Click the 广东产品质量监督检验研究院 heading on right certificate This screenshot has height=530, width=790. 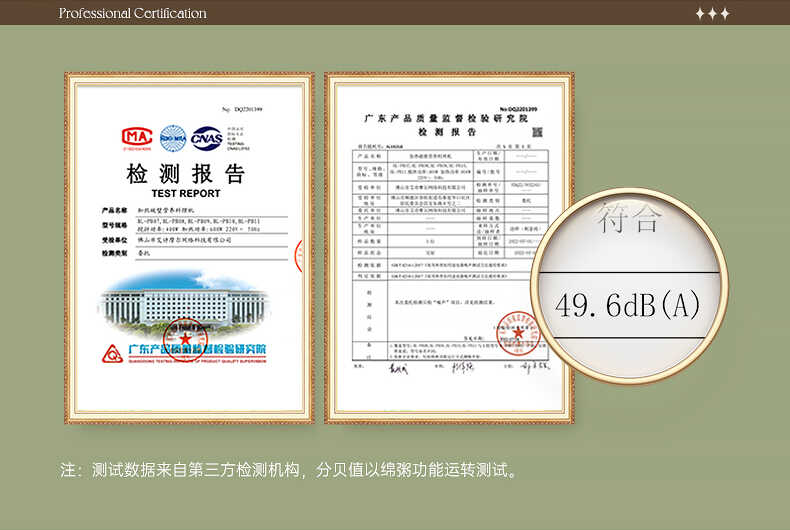(445, 118)
